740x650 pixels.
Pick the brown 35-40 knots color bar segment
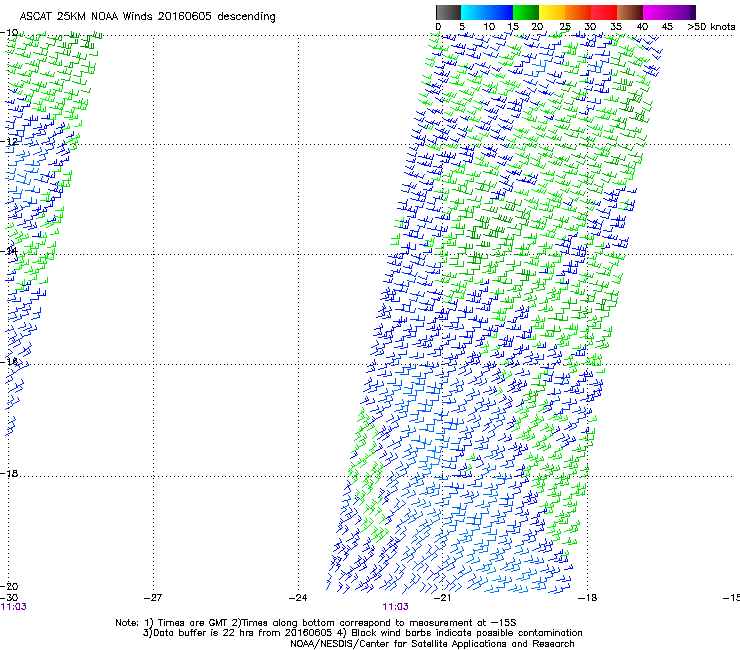[x=630, y=12]
